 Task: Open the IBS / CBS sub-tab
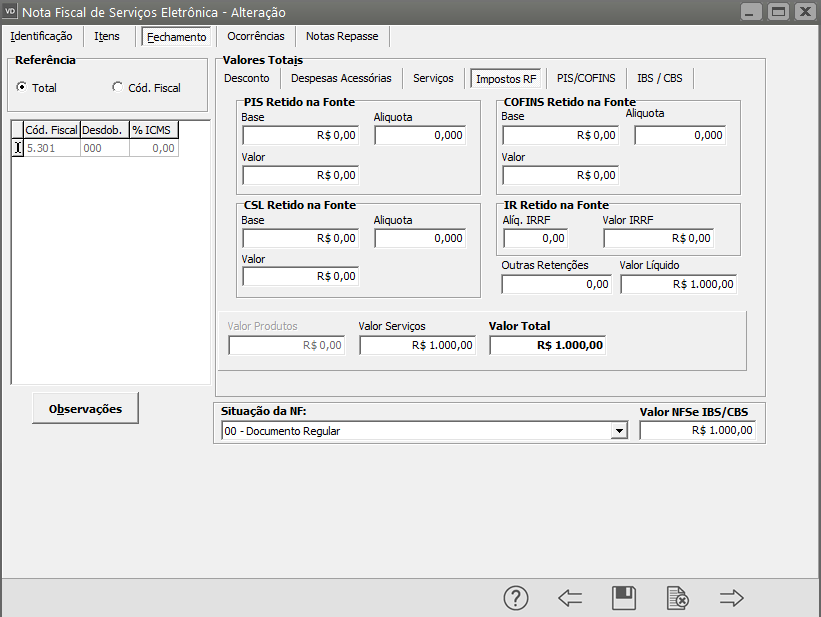point(659,78)
